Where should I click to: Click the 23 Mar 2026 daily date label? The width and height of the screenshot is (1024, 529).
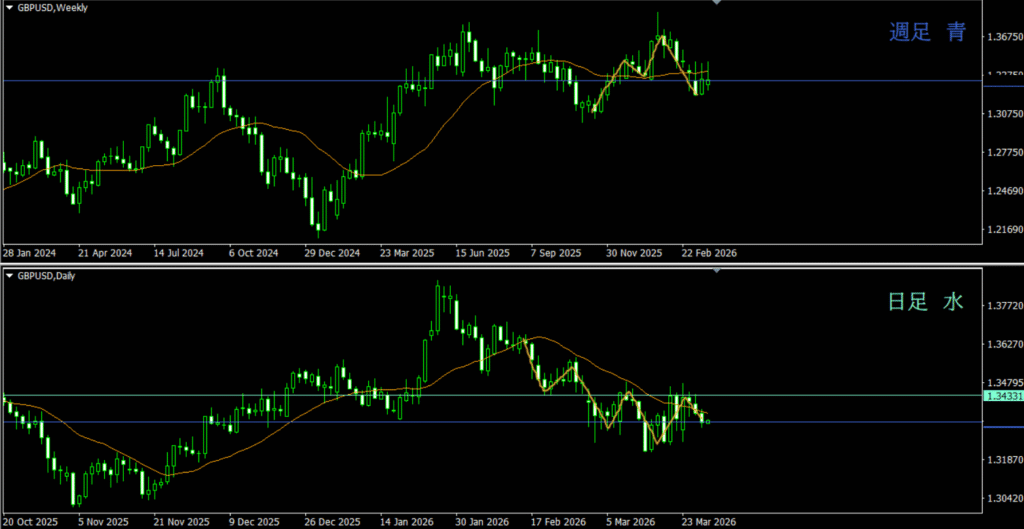tap(708, 521)
